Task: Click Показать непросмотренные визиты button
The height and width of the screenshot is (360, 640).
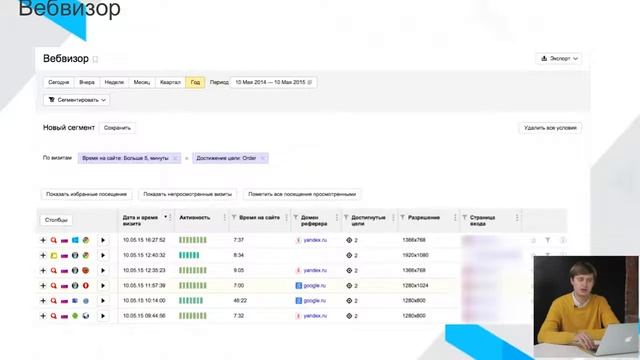Action: (188, 194)
